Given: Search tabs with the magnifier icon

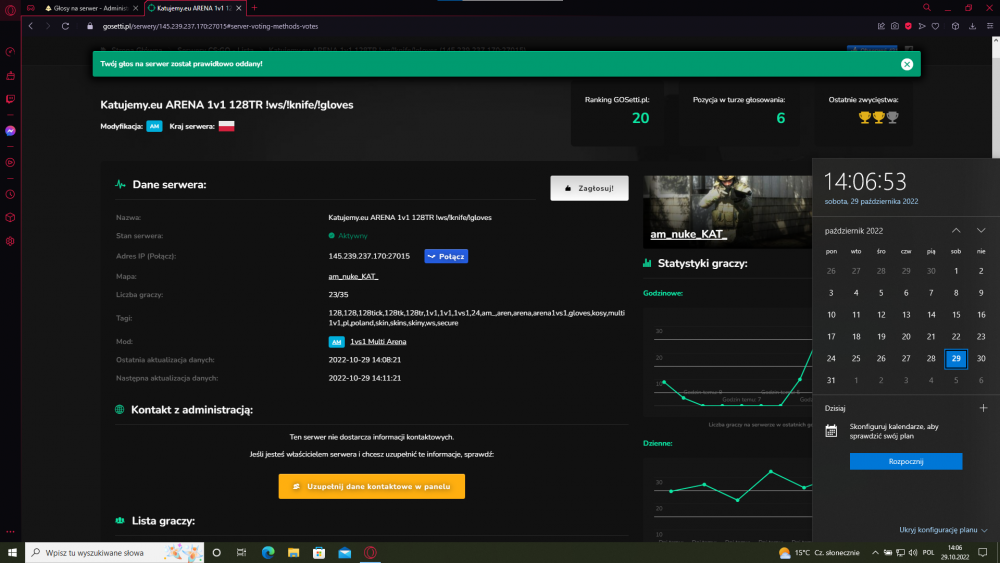Looking at the screenshot, I should pos(927,8).
